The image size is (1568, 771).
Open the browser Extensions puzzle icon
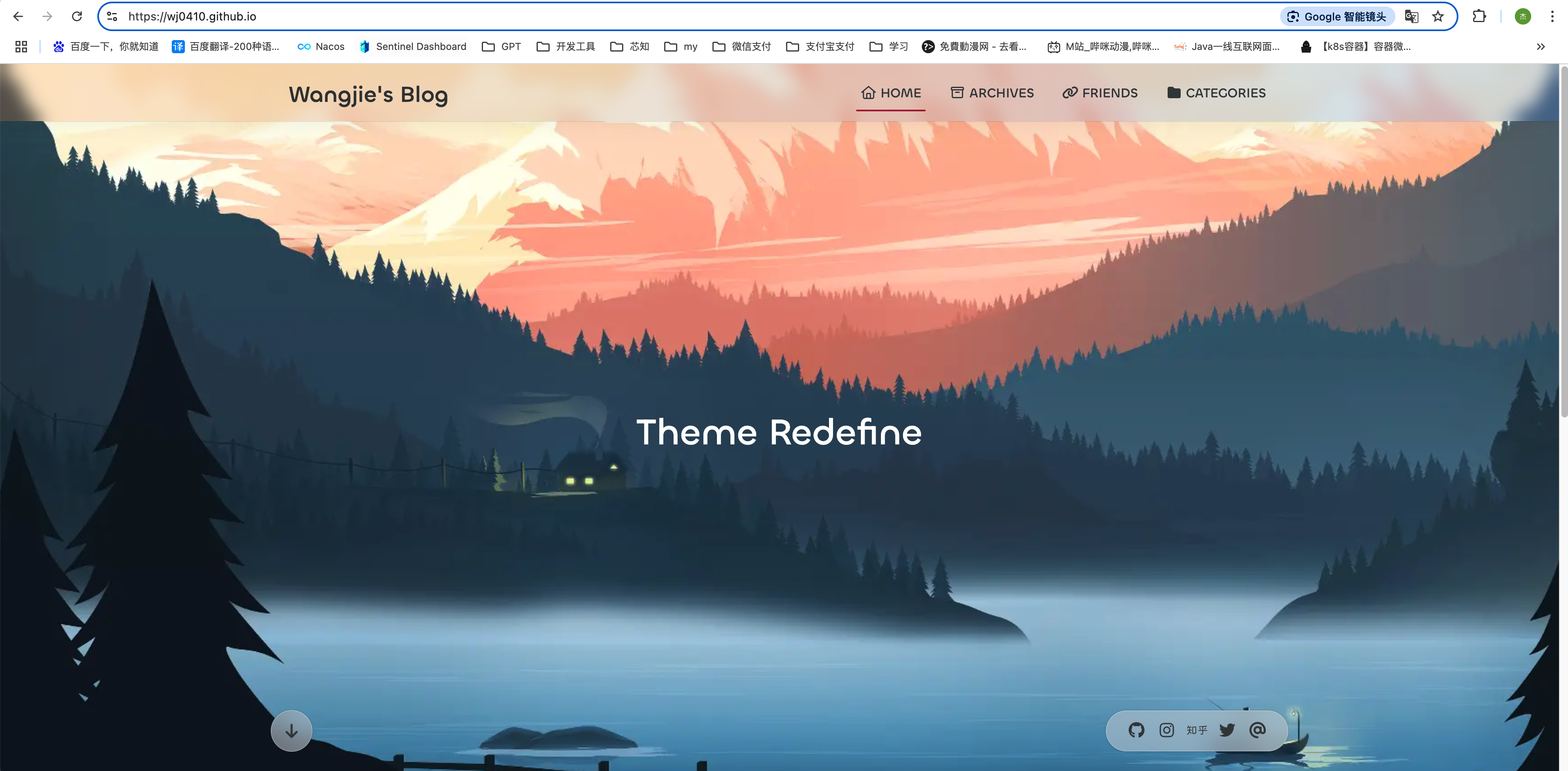(x=1479, y=16)
